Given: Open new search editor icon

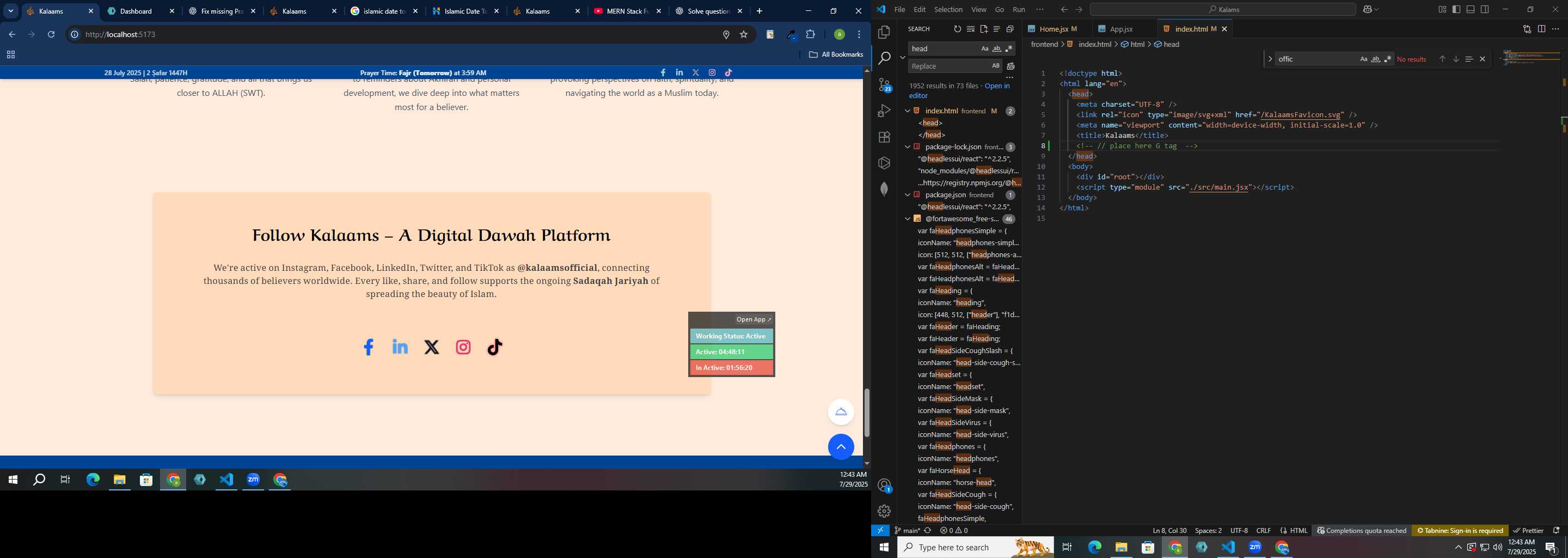Looking at the screenshot, I should [x=984, y=29].
